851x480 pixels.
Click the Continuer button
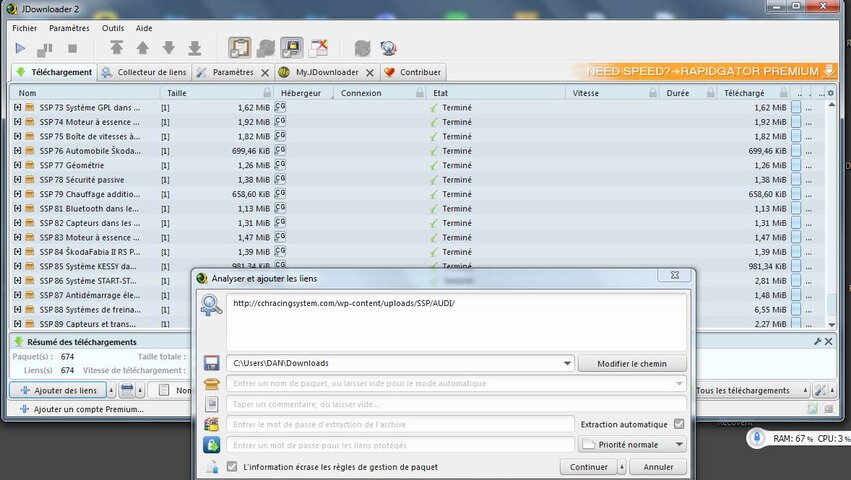click(589, 467)
